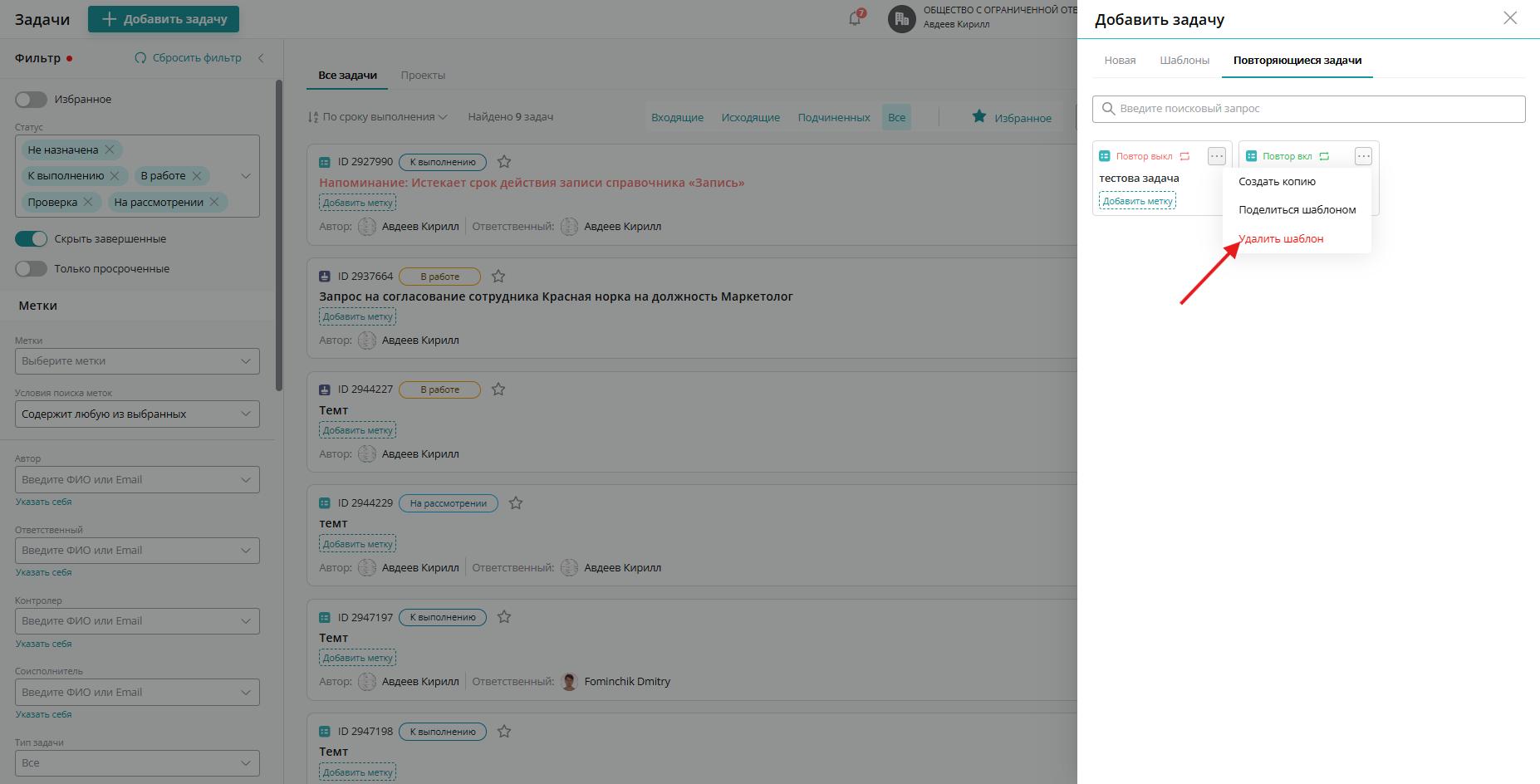The image size is (1540, 784).
Task: Star task ID 2927990 as favorite
Action: click(x=504, y=162)
